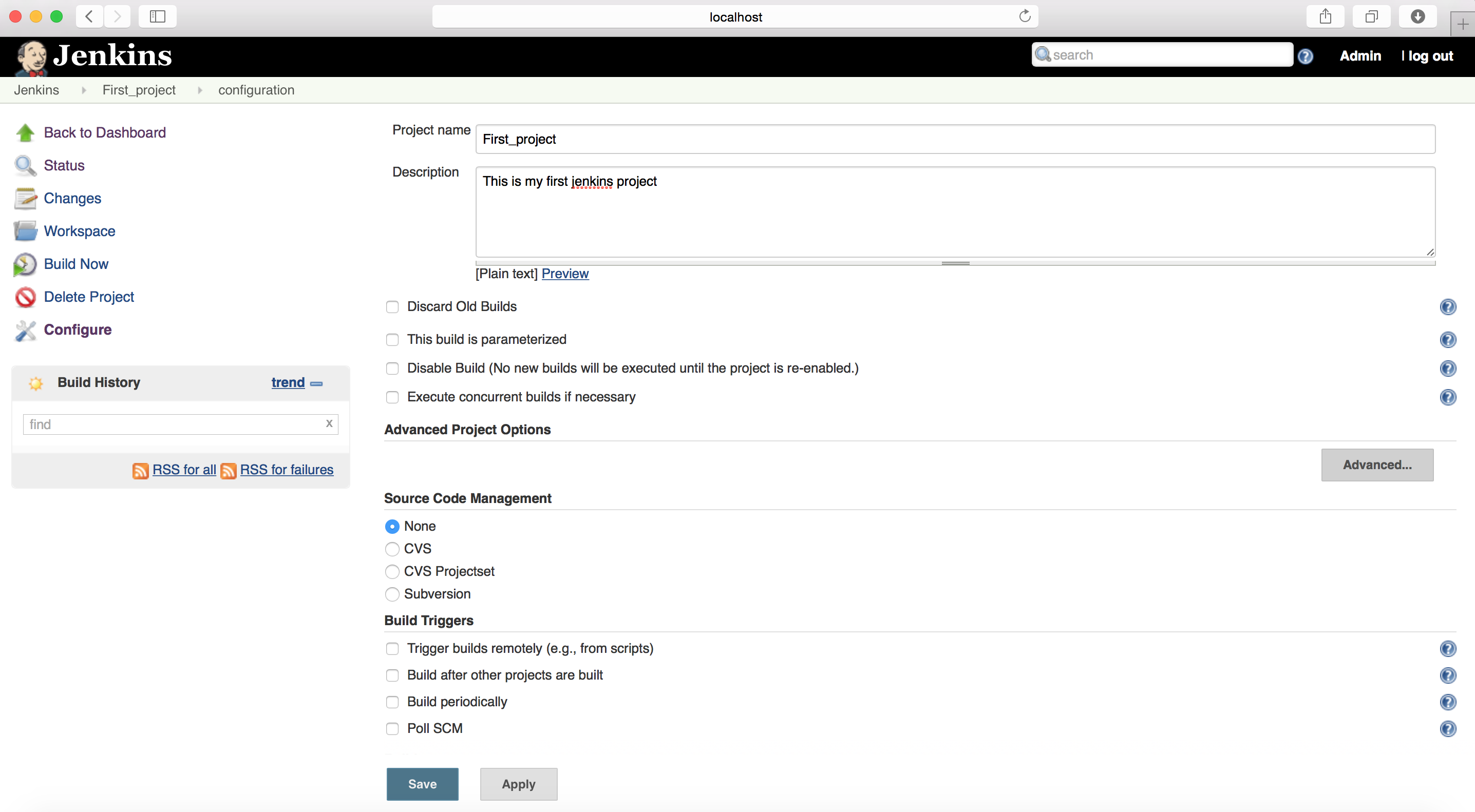Select CVS radio button

[392, 549]
